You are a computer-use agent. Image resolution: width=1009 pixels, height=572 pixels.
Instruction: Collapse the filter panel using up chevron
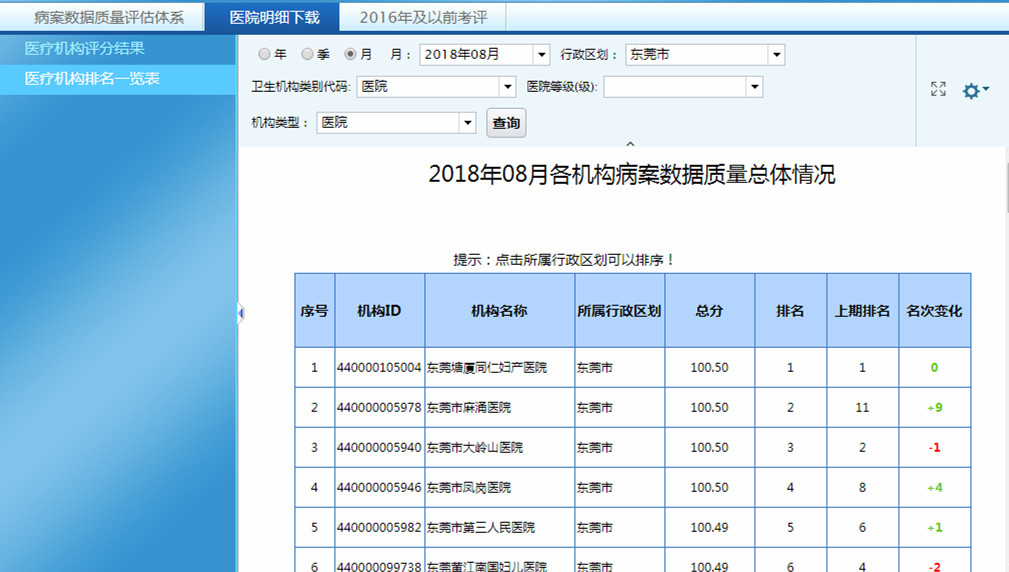(x=630, y=145)
